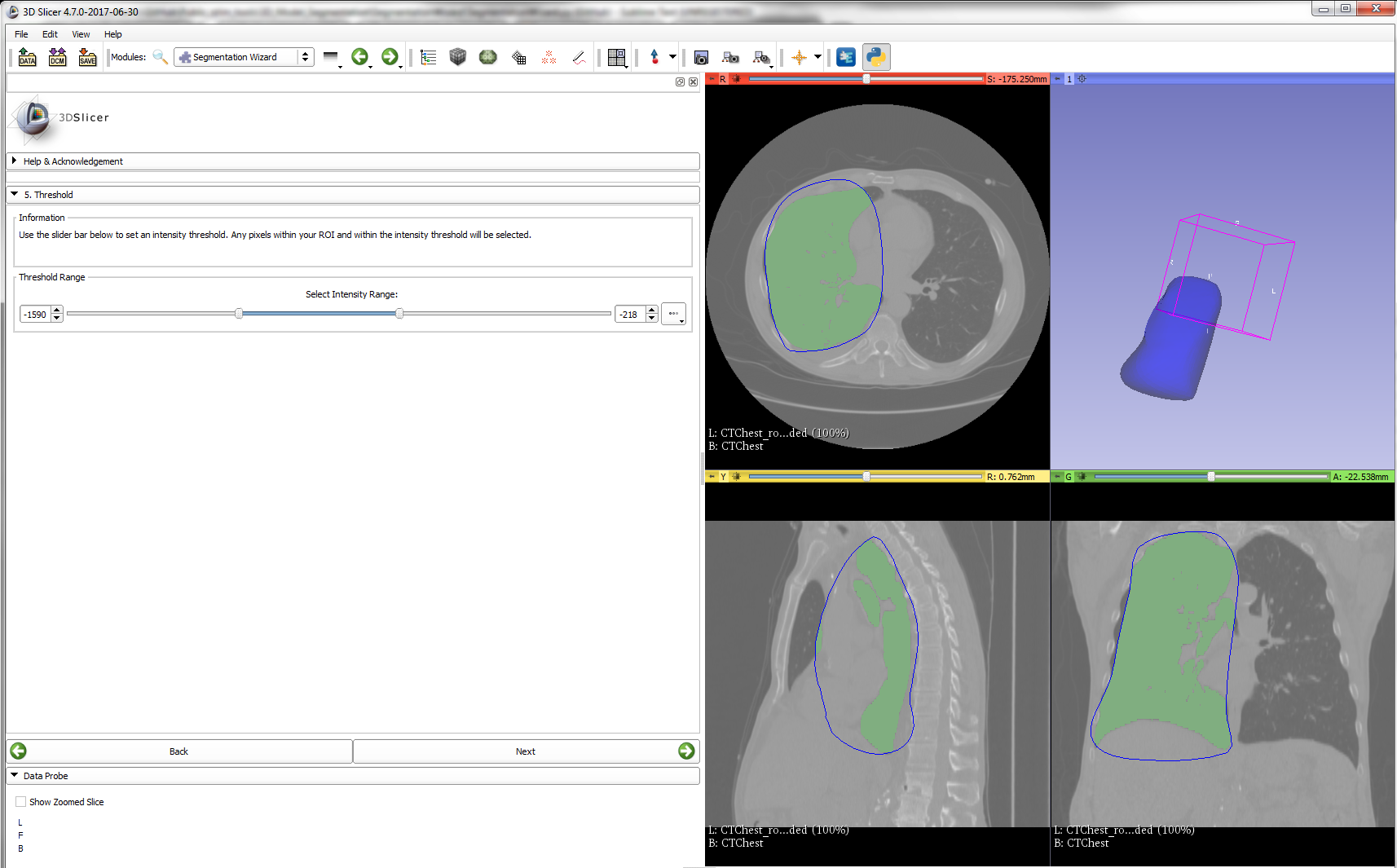1397x868 pixels.
Task: Open the slice layout selector icon
Action: (616, 57)
